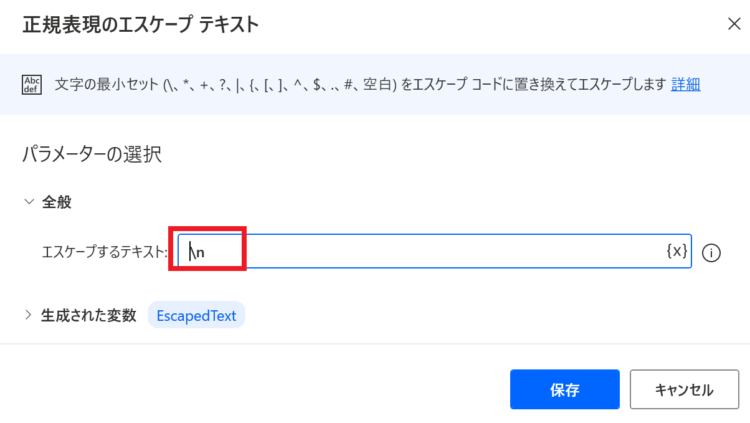Screen dimensions: 750x423
Task: Open the 詳細 link
Action: (x=685, y=84)
